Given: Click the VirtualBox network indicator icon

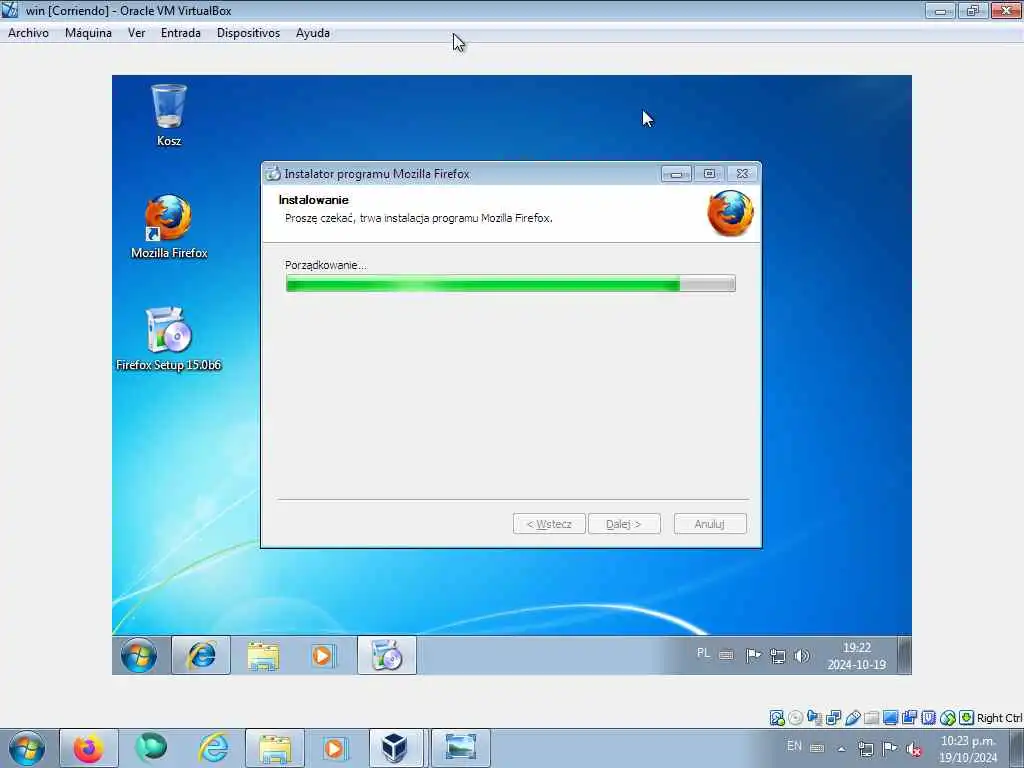Looking at the screenshot, I should pyautogui.click(x=833, y=718).
